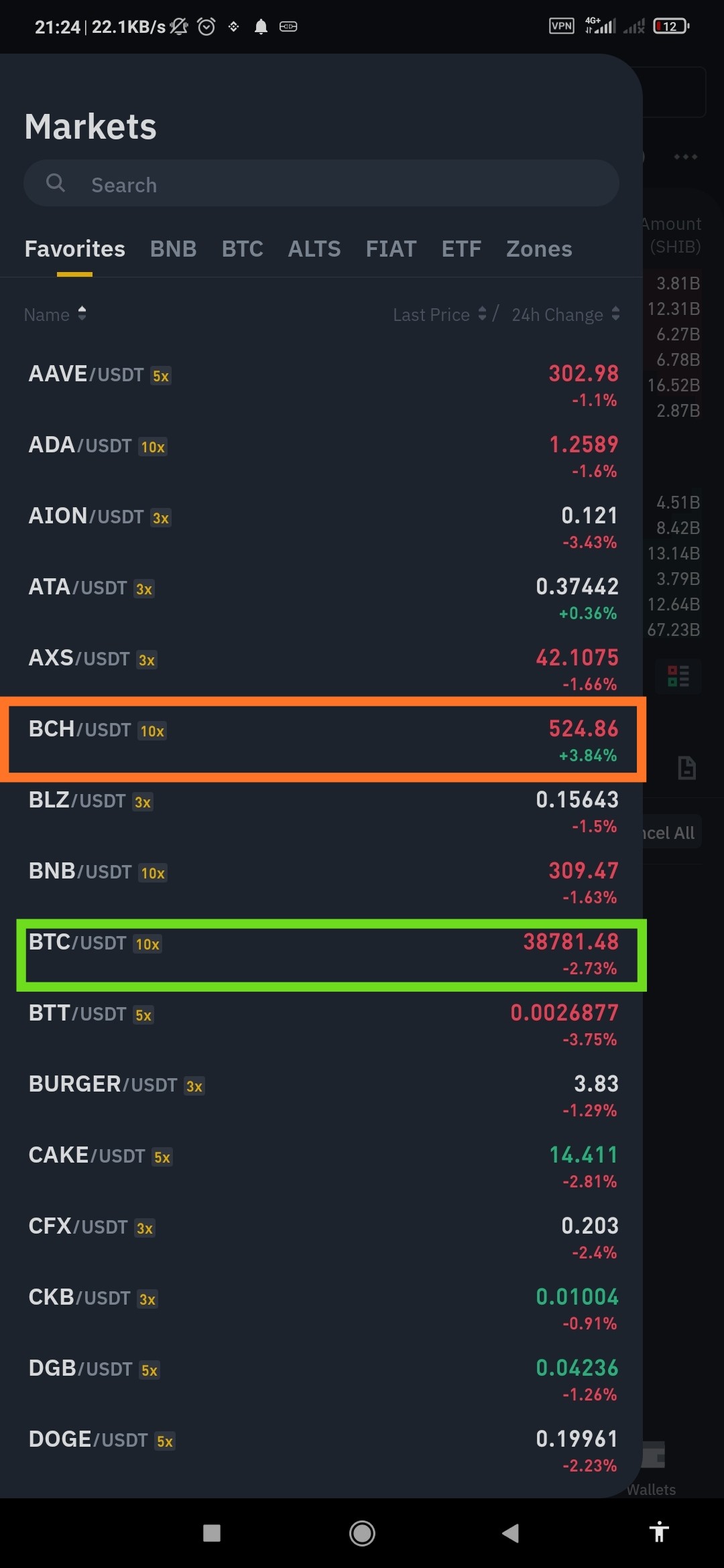This screenshot has width=724, height=1568.
Task: Select the ETF tab
Action: (461, 249)
